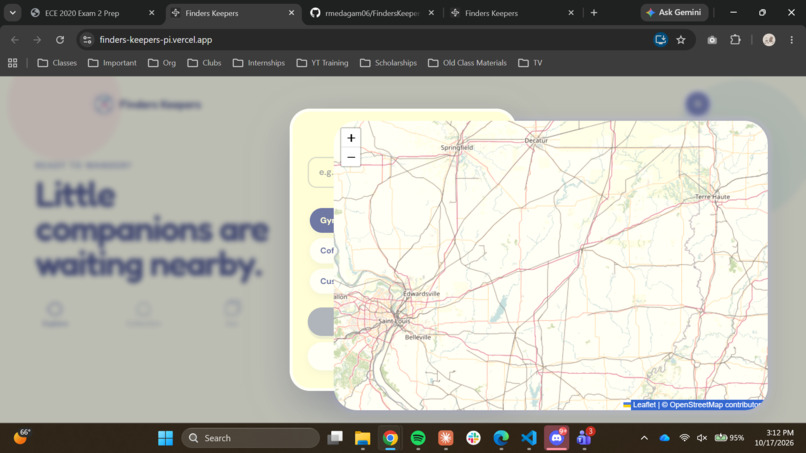Open the Wi-Fi network settings
Viewport: 806px width, 453px height.
[x=684, y=438]
